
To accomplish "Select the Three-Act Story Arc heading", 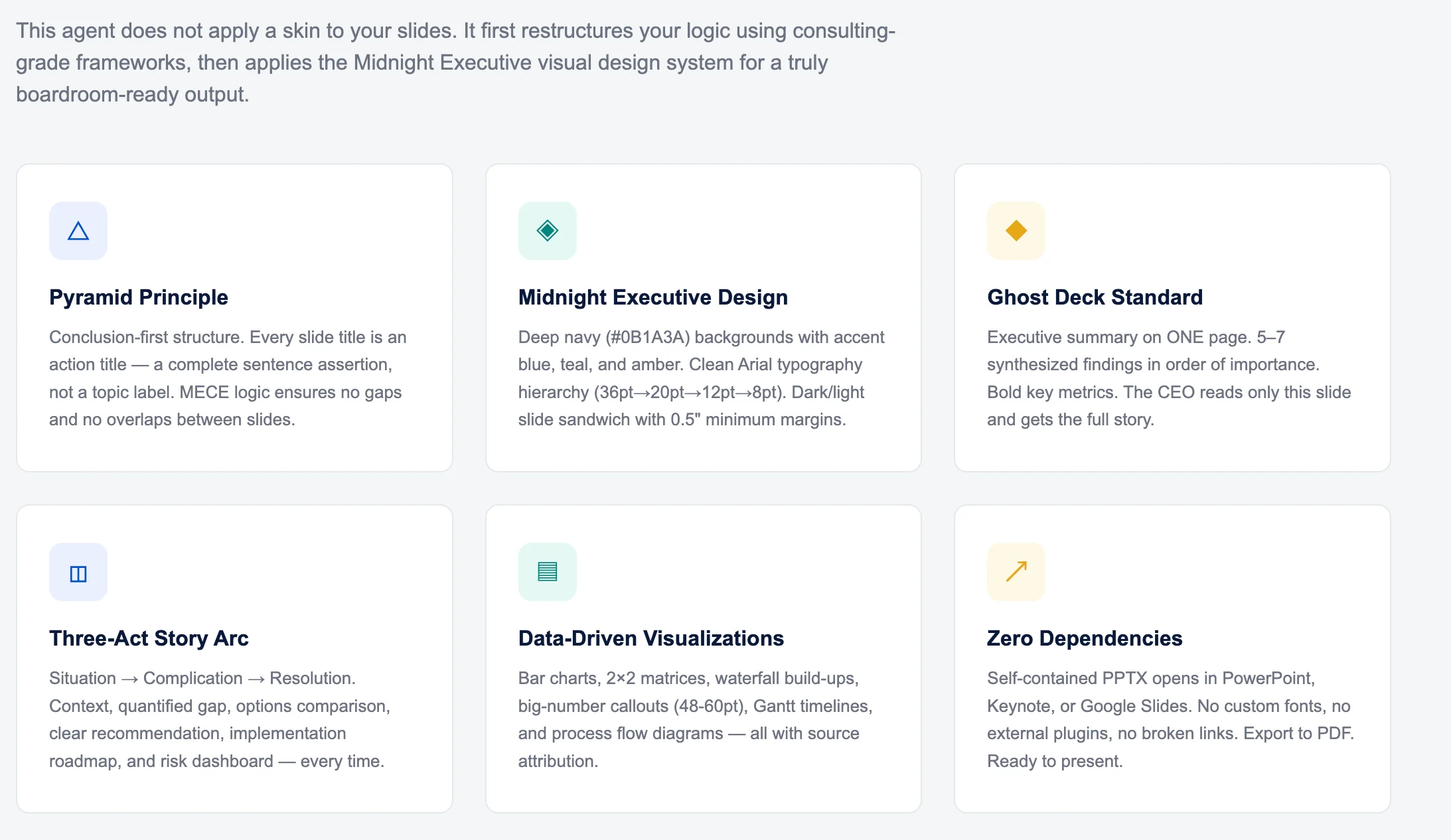I will [149, 638].
